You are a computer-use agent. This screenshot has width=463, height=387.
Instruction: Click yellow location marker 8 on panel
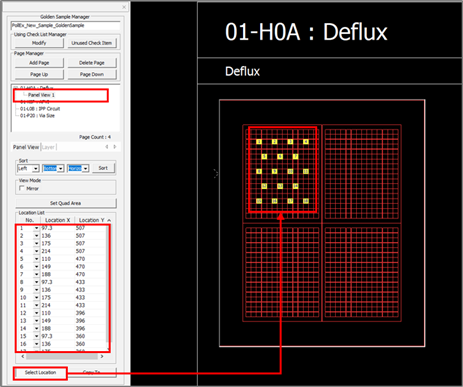259,171
